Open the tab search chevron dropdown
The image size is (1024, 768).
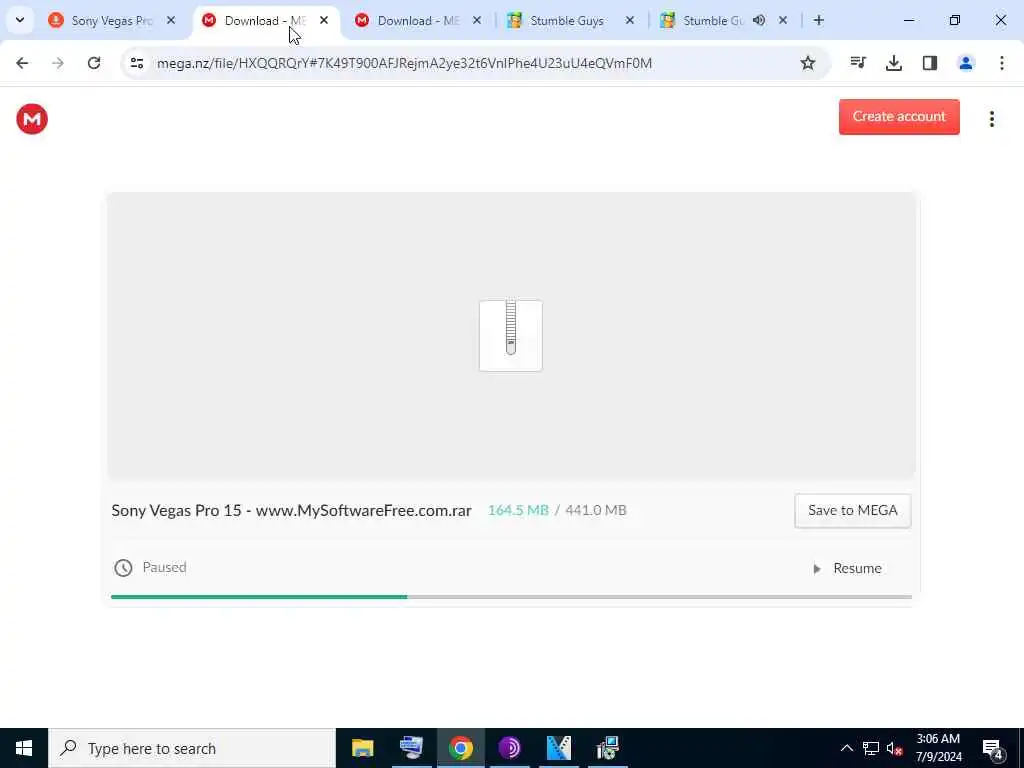(20, 20)
